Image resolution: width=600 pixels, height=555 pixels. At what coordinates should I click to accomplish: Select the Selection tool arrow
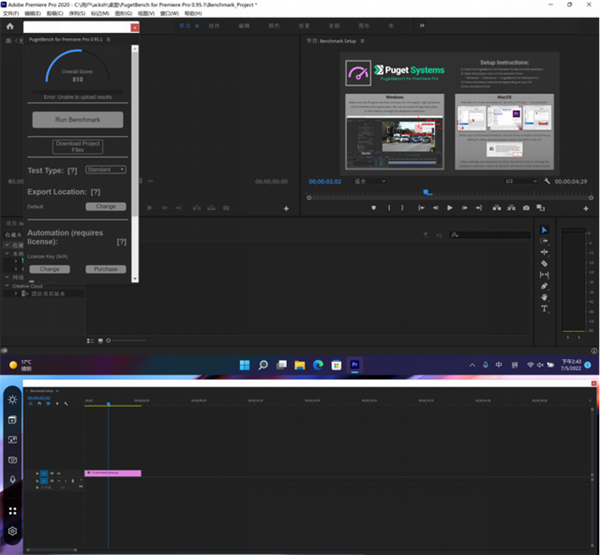(544, 230)
